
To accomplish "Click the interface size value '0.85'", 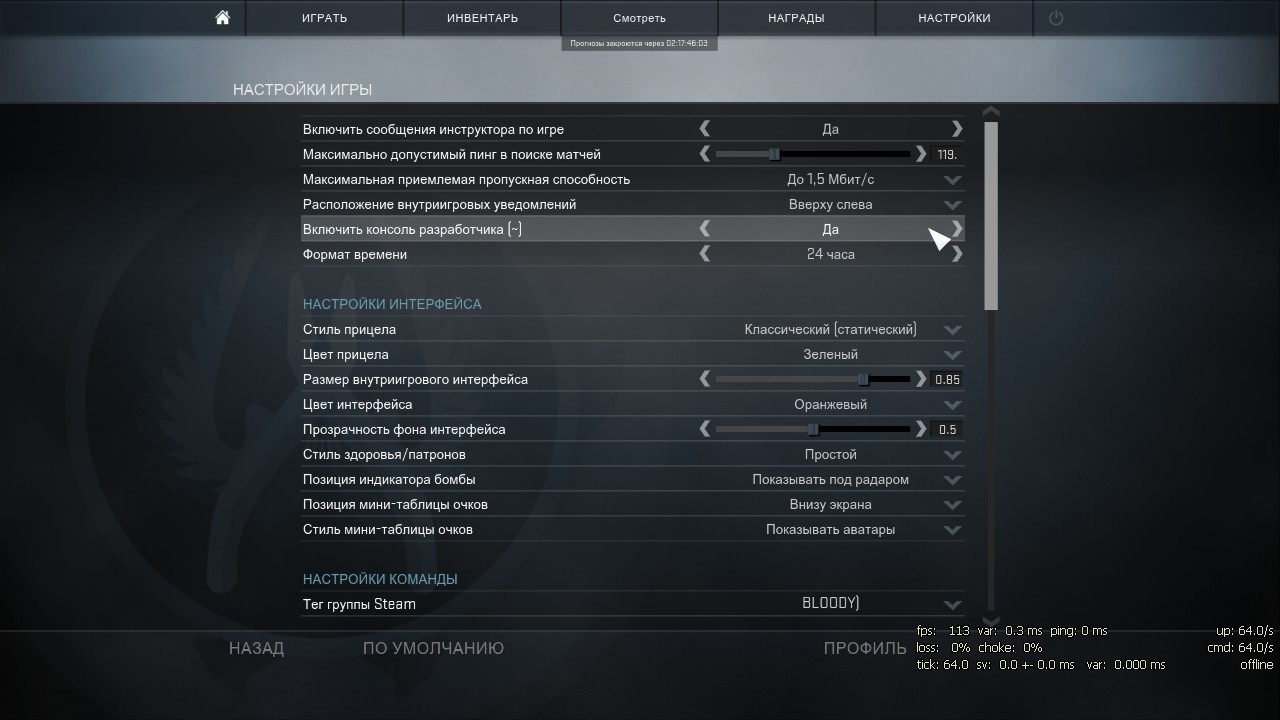I will point(947,379).
